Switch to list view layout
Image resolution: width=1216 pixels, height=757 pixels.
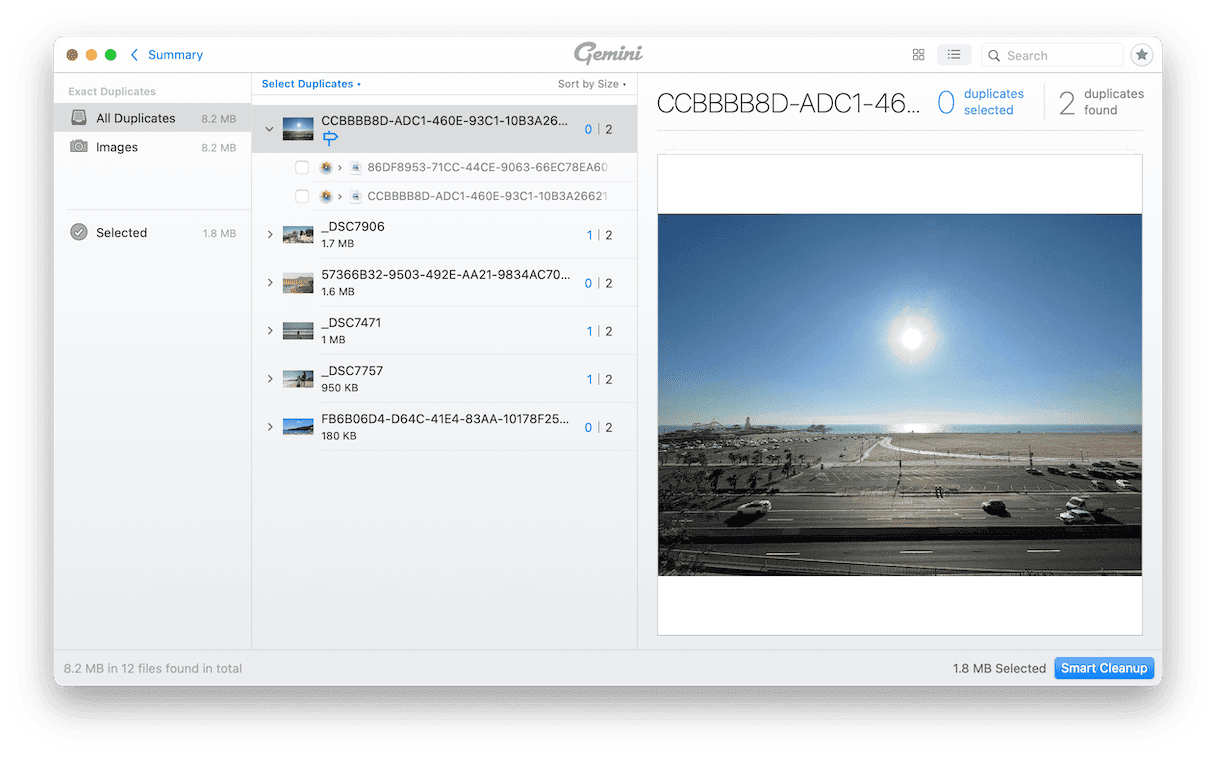coord(954,55)
